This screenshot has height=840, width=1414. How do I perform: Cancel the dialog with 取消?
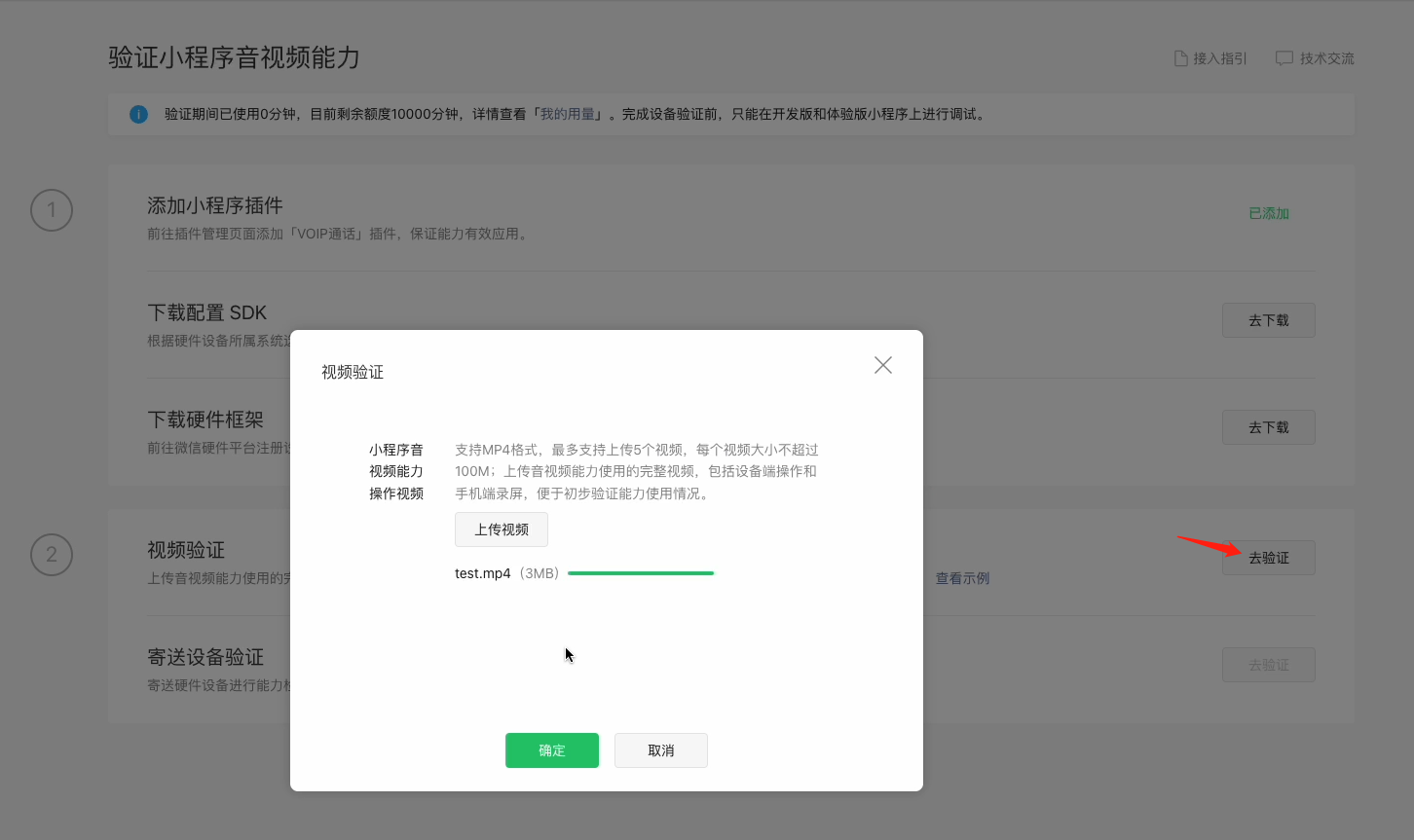point(661,750)
